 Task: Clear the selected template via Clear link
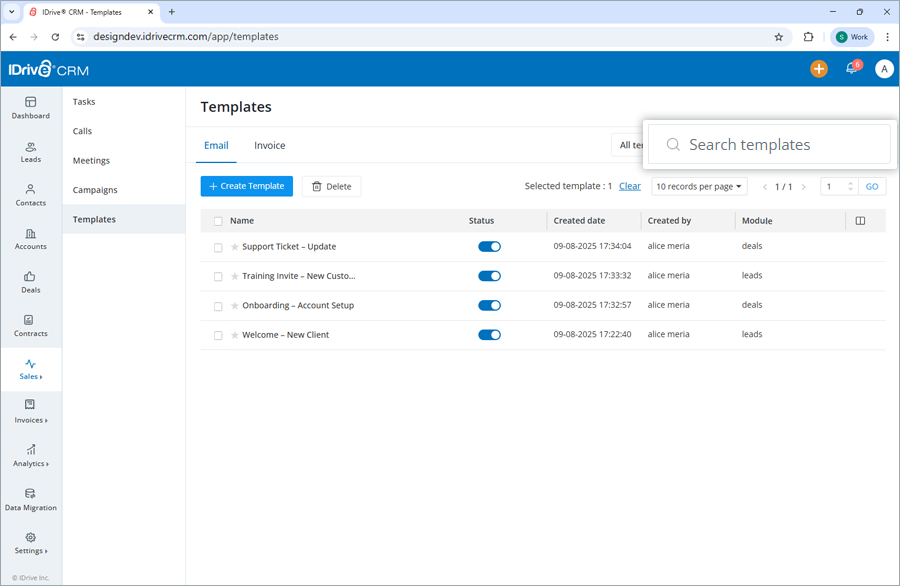pyautogui.click(x=629, y=186)
